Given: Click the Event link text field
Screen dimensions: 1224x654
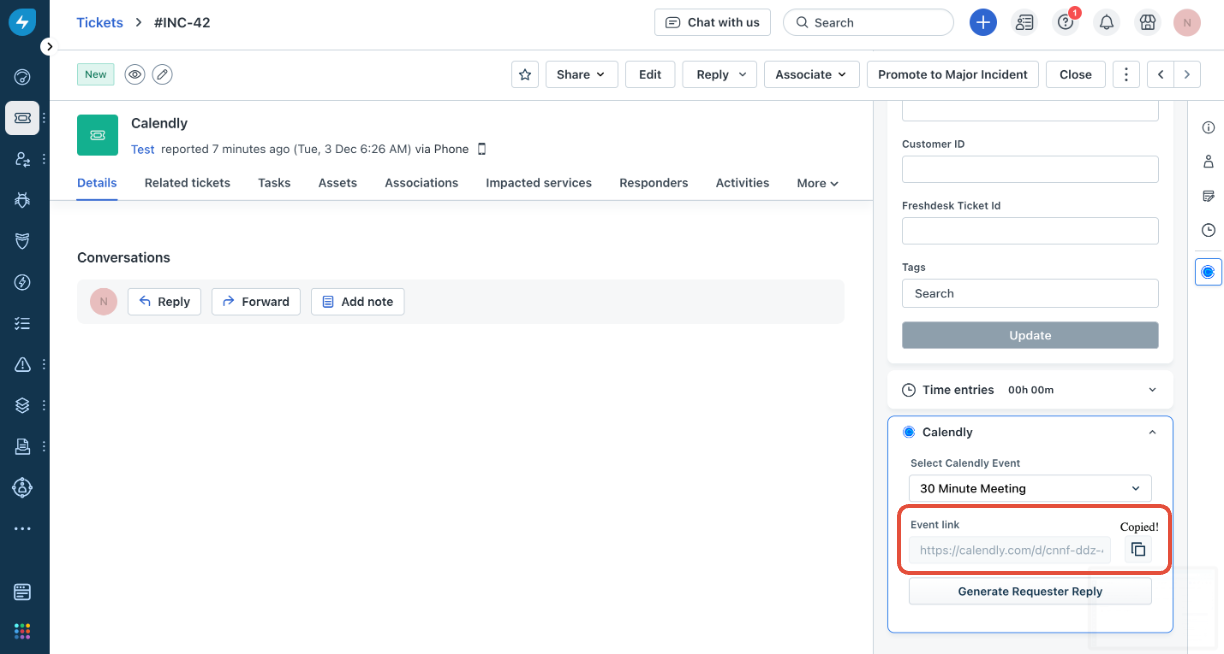Looking at the screenshot, I should [x=1010, y=550].
